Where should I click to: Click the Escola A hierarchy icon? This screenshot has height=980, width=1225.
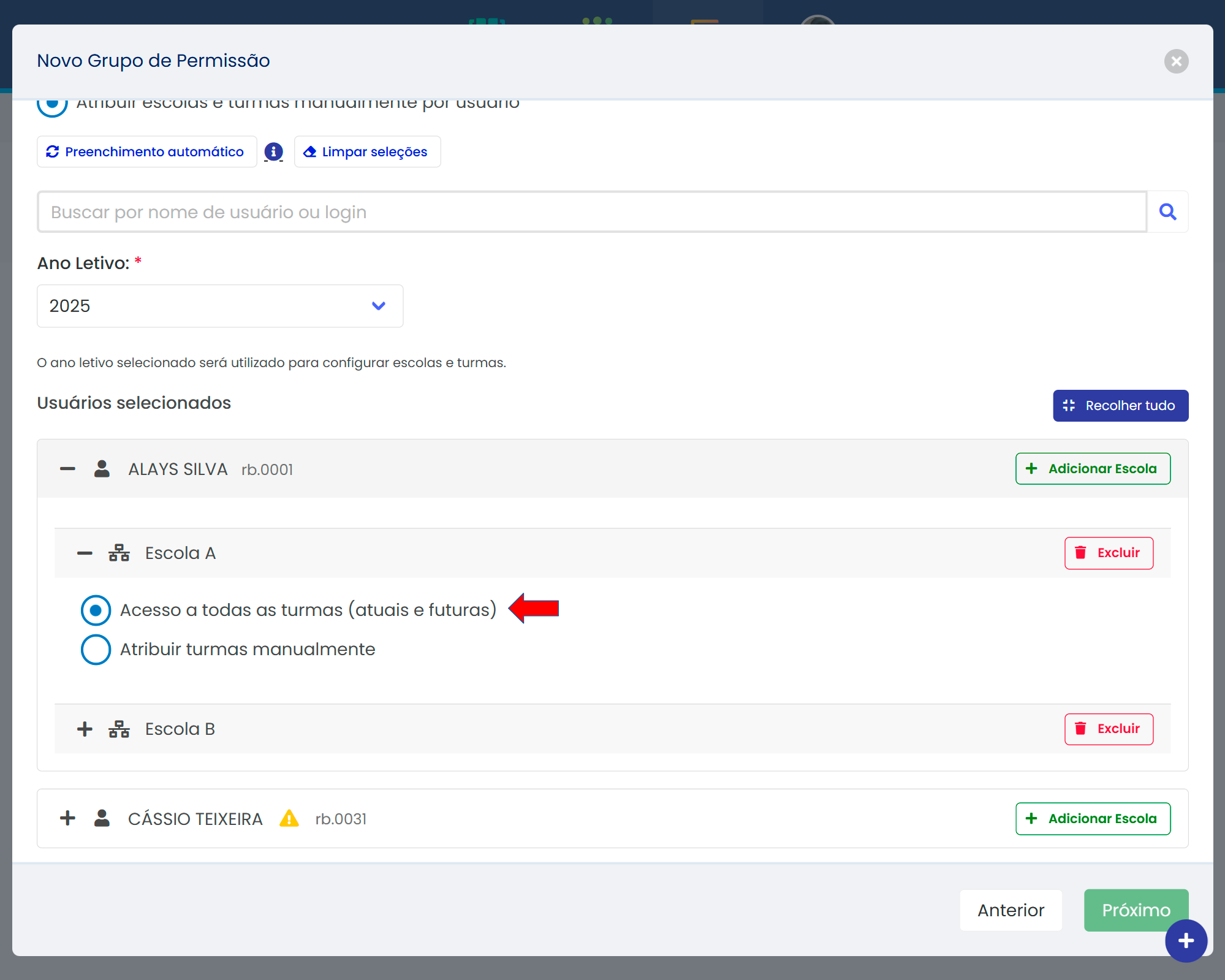click(x=119, y=553)
